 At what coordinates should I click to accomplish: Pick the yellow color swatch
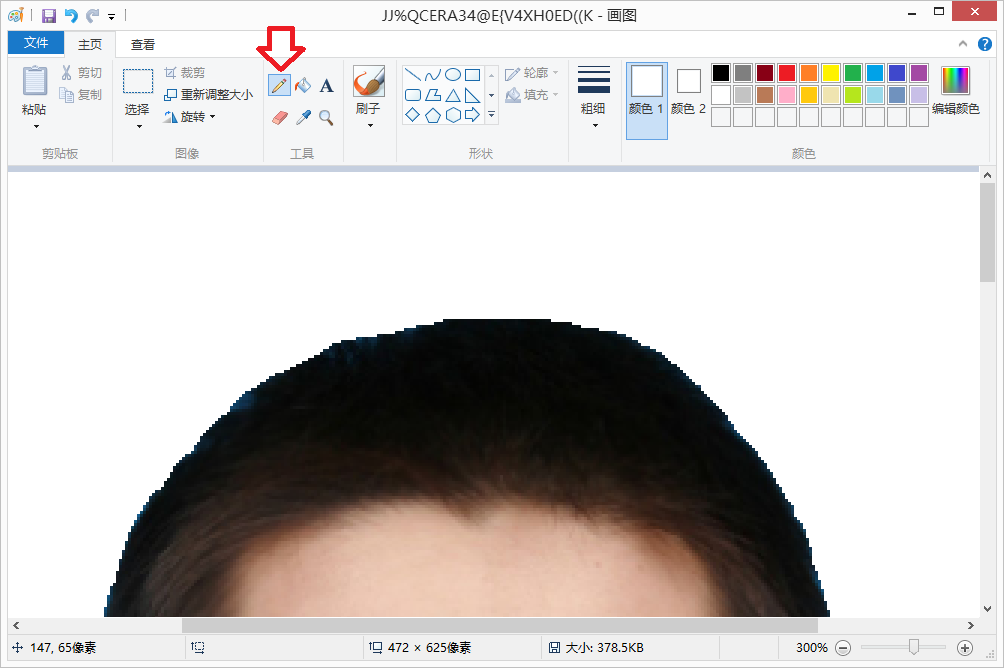click(831, 72)
